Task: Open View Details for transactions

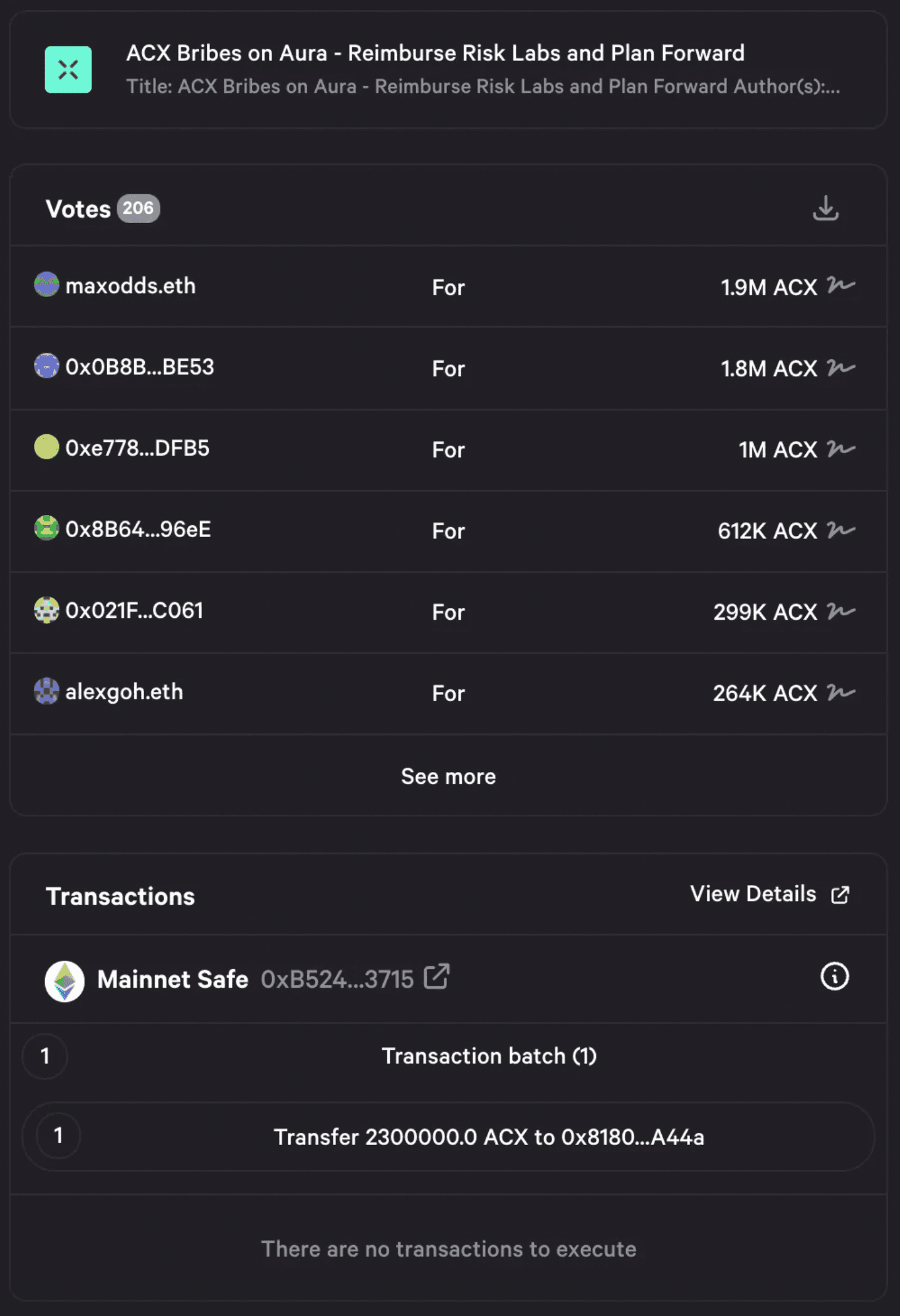Action: [769, 894]
